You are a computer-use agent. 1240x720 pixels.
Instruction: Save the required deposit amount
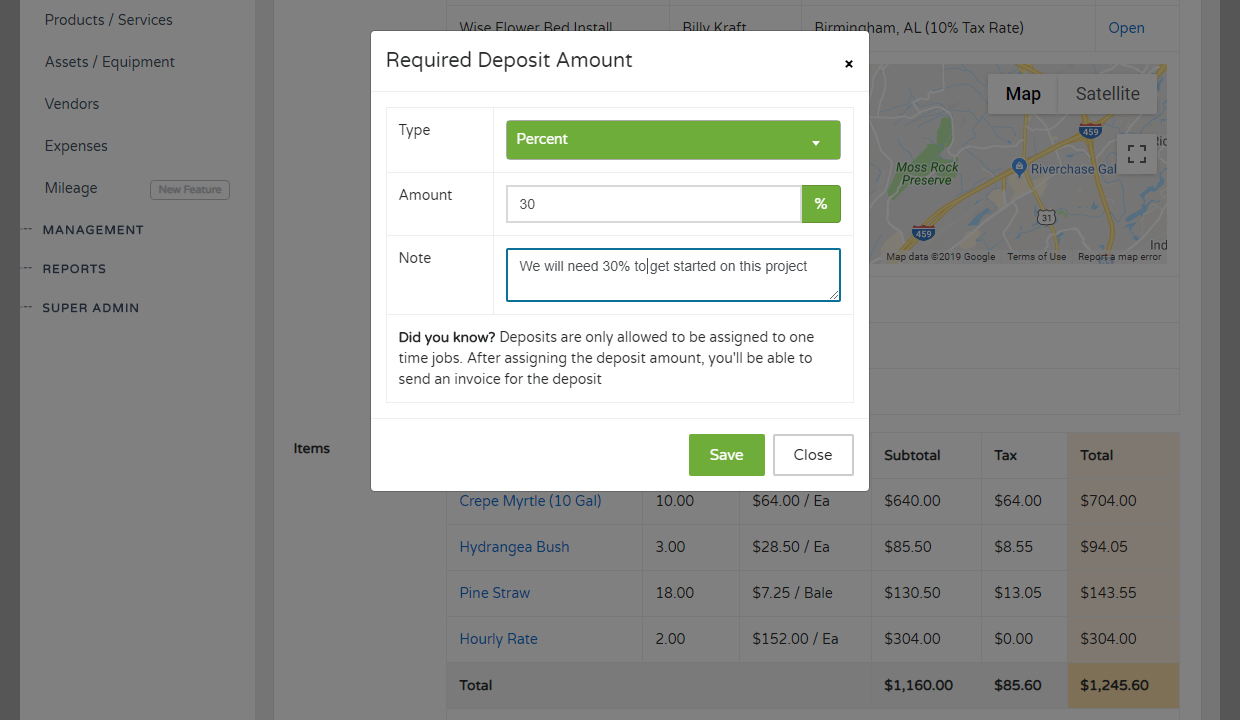726,454
